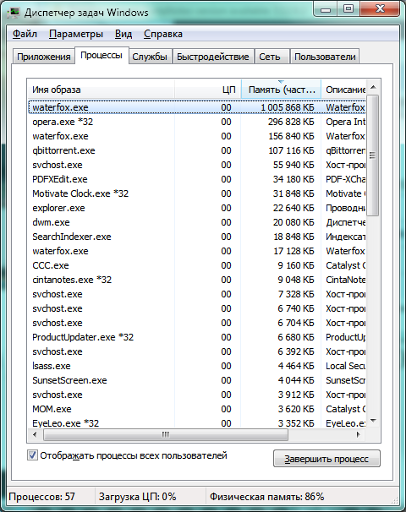
Task: Open the Справка menu
Action: pyautogui.click(x=163, y=34)
